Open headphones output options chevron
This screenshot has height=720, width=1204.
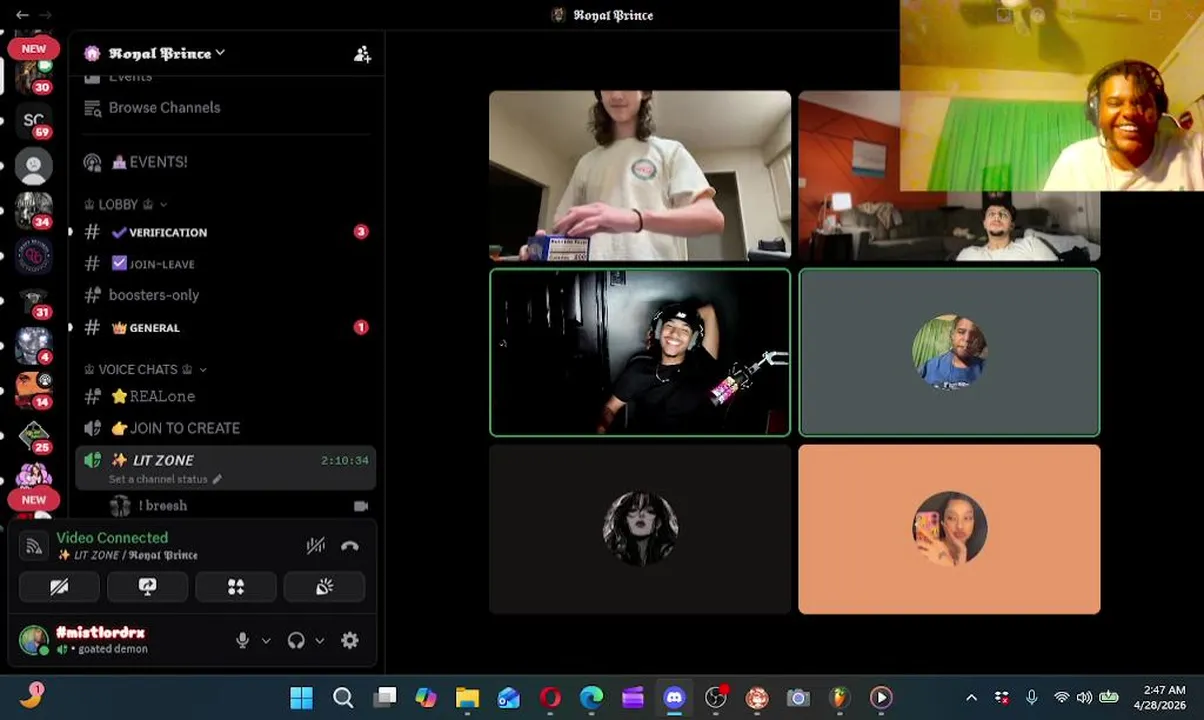[x=320, y=641]
